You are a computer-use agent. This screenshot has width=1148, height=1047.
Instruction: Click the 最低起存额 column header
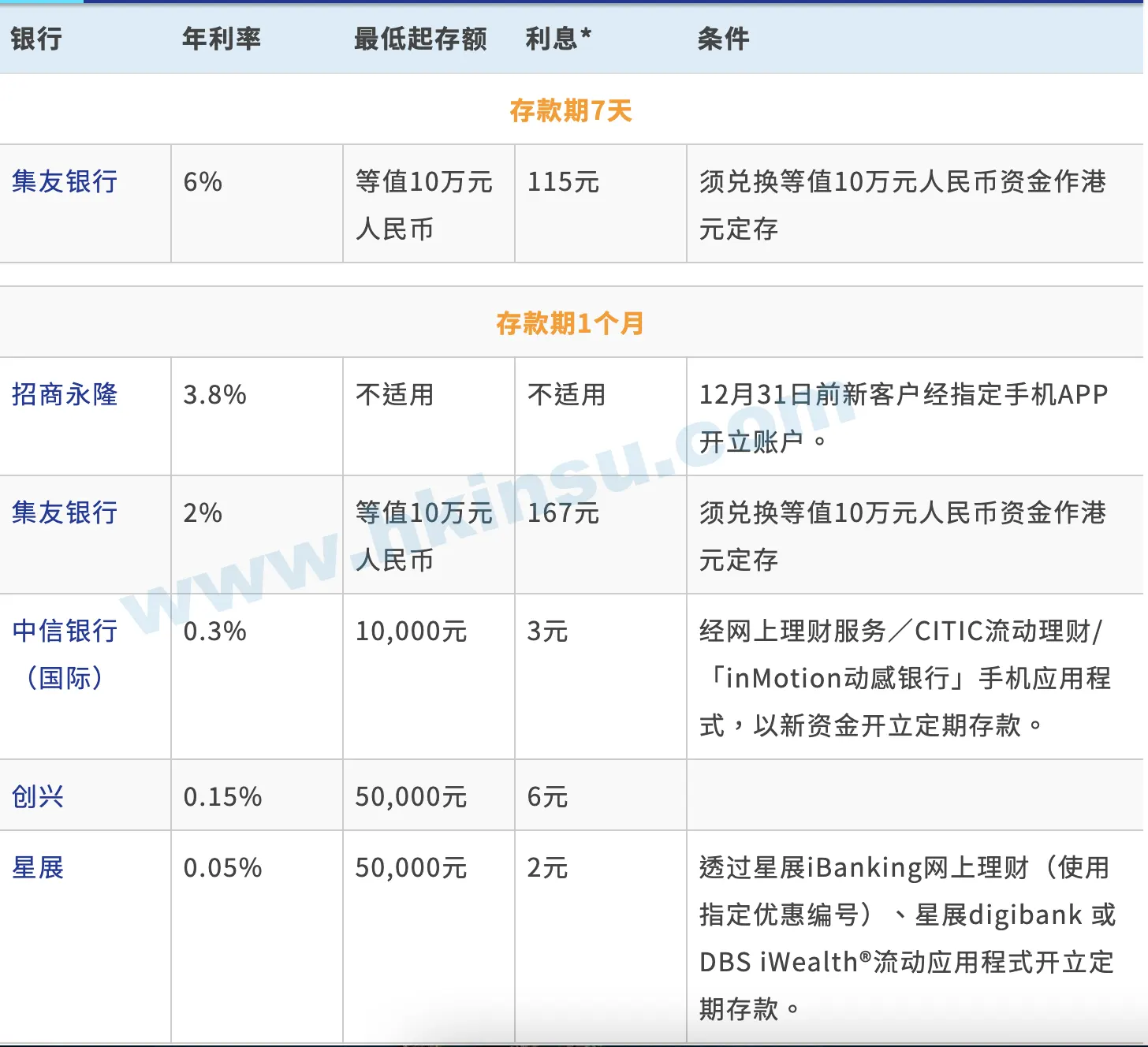click(420, 39)
